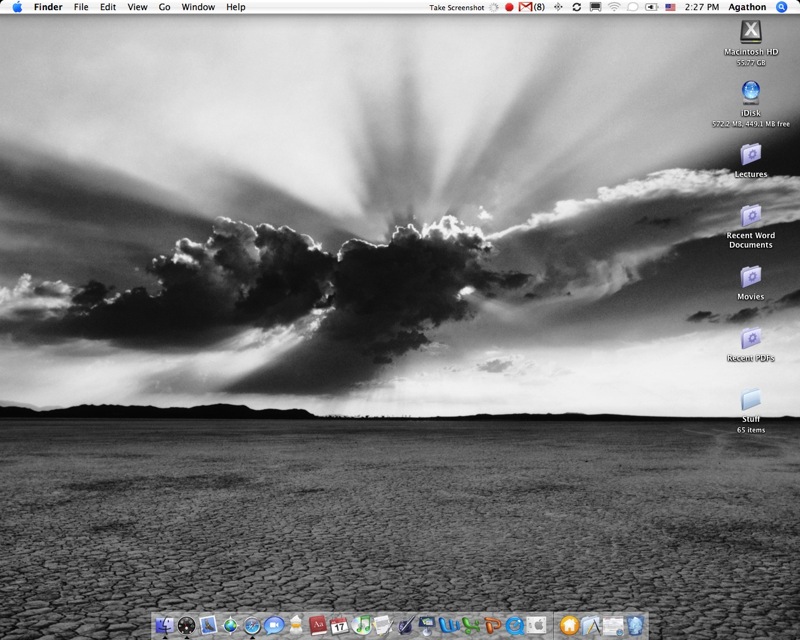Launch iTunes from the Dock
The image size is (800, 640).
click(x=362, y=626)
